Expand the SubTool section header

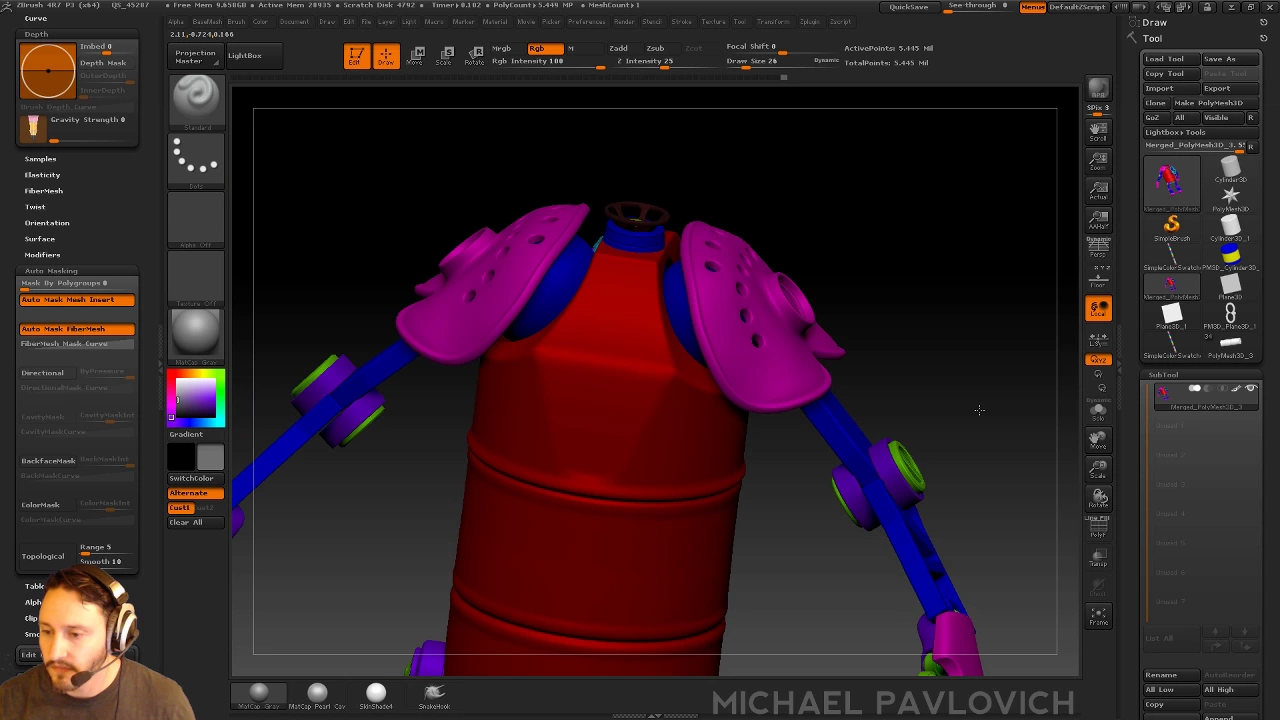click(x=1163, y=375)
